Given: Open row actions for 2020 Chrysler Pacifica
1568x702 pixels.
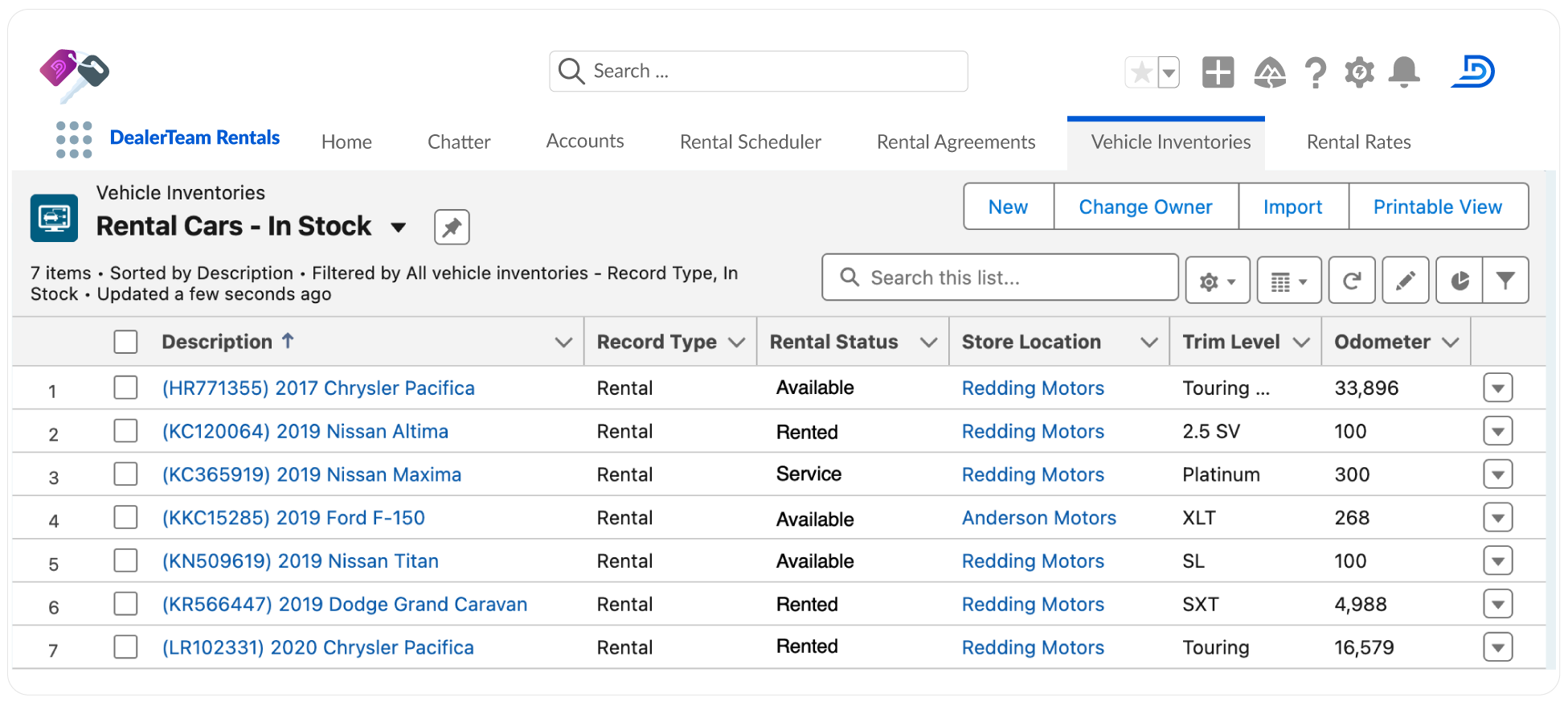Looking at the screenshot, I should [x=1498, y=647].
